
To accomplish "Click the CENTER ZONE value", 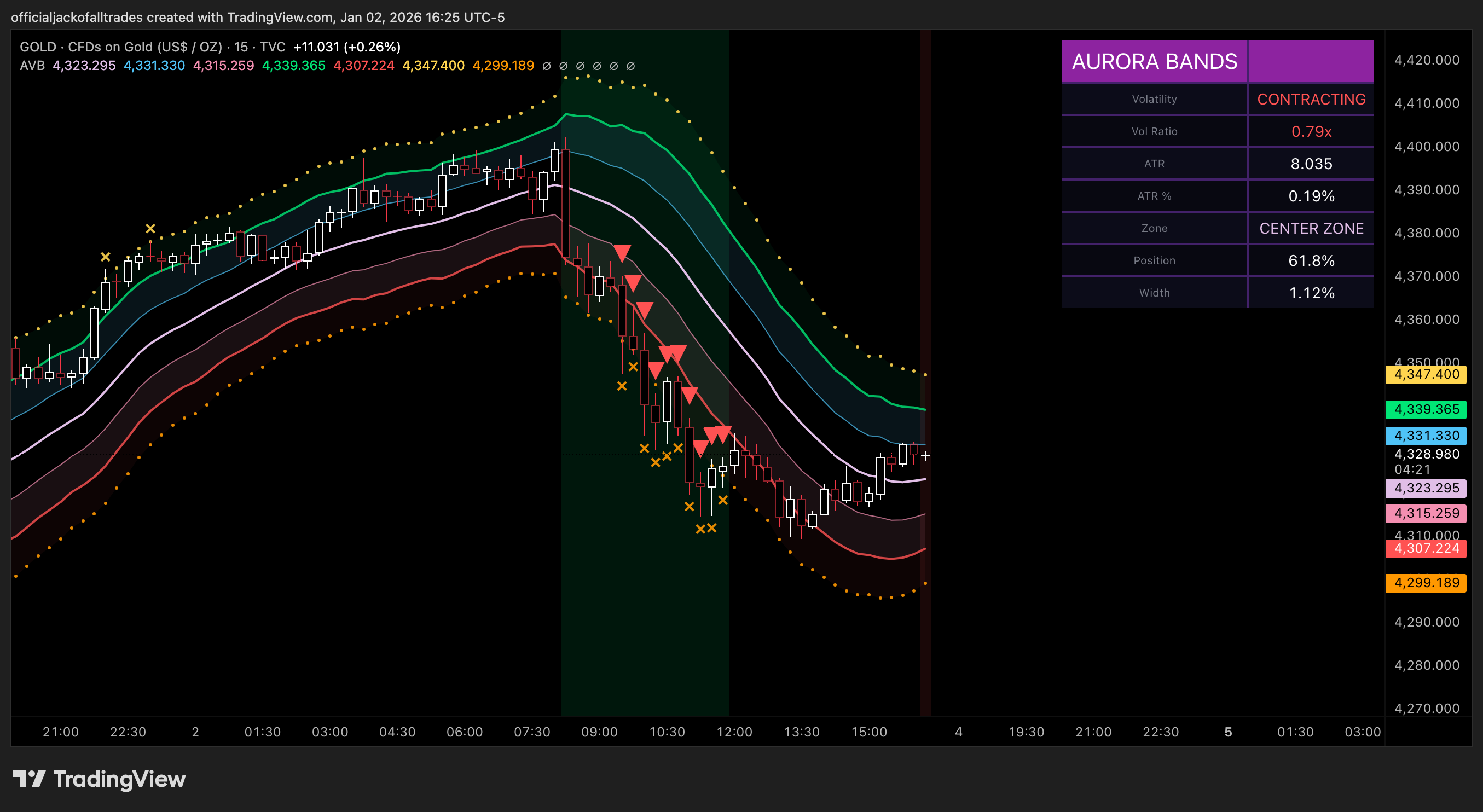I will [1311, 228].
